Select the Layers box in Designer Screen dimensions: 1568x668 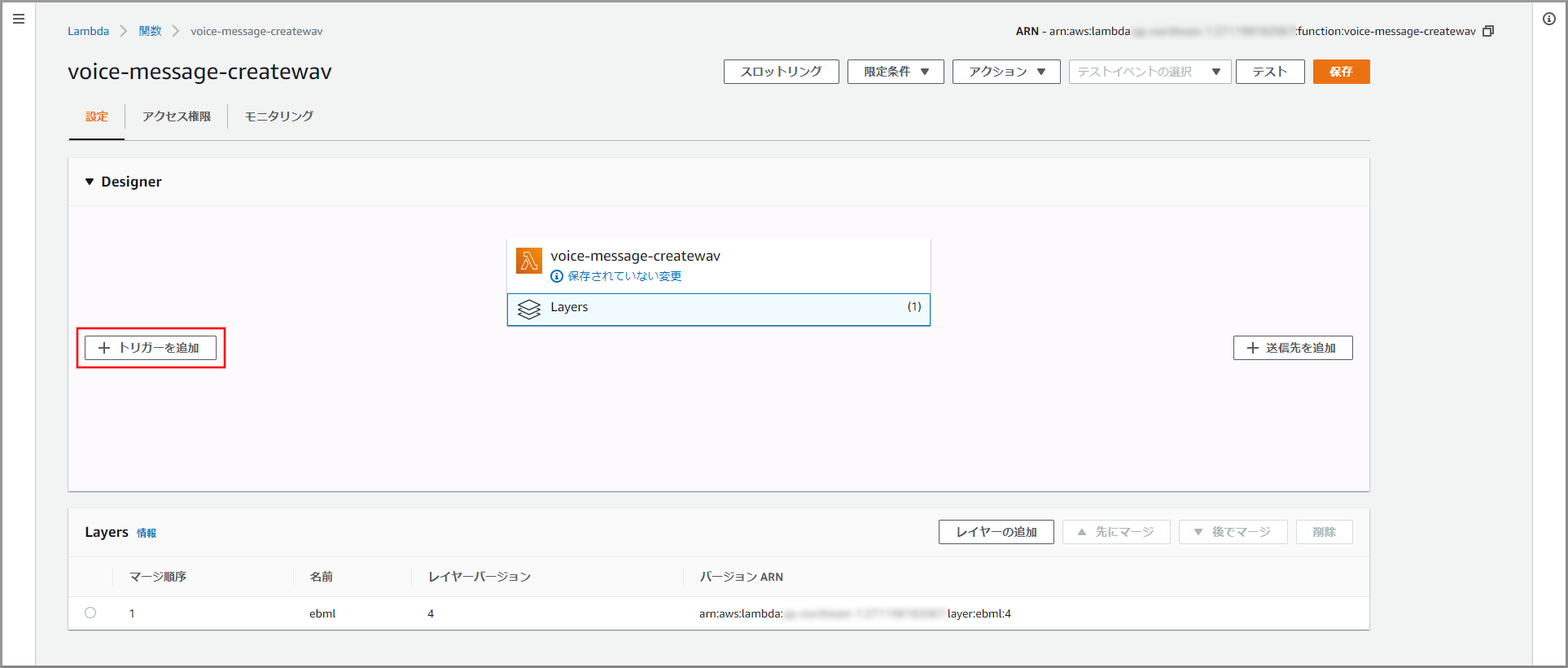pos(719,310)
